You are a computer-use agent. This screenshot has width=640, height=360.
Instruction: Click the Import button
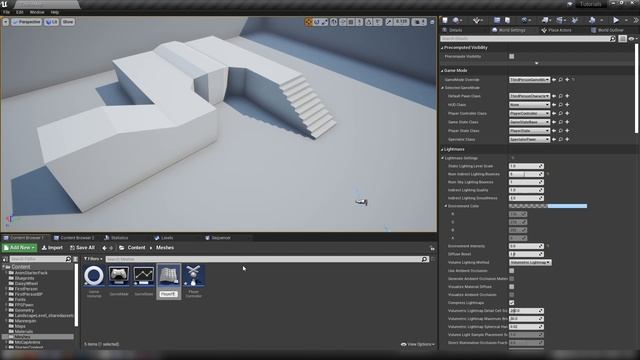click(52, 248)
